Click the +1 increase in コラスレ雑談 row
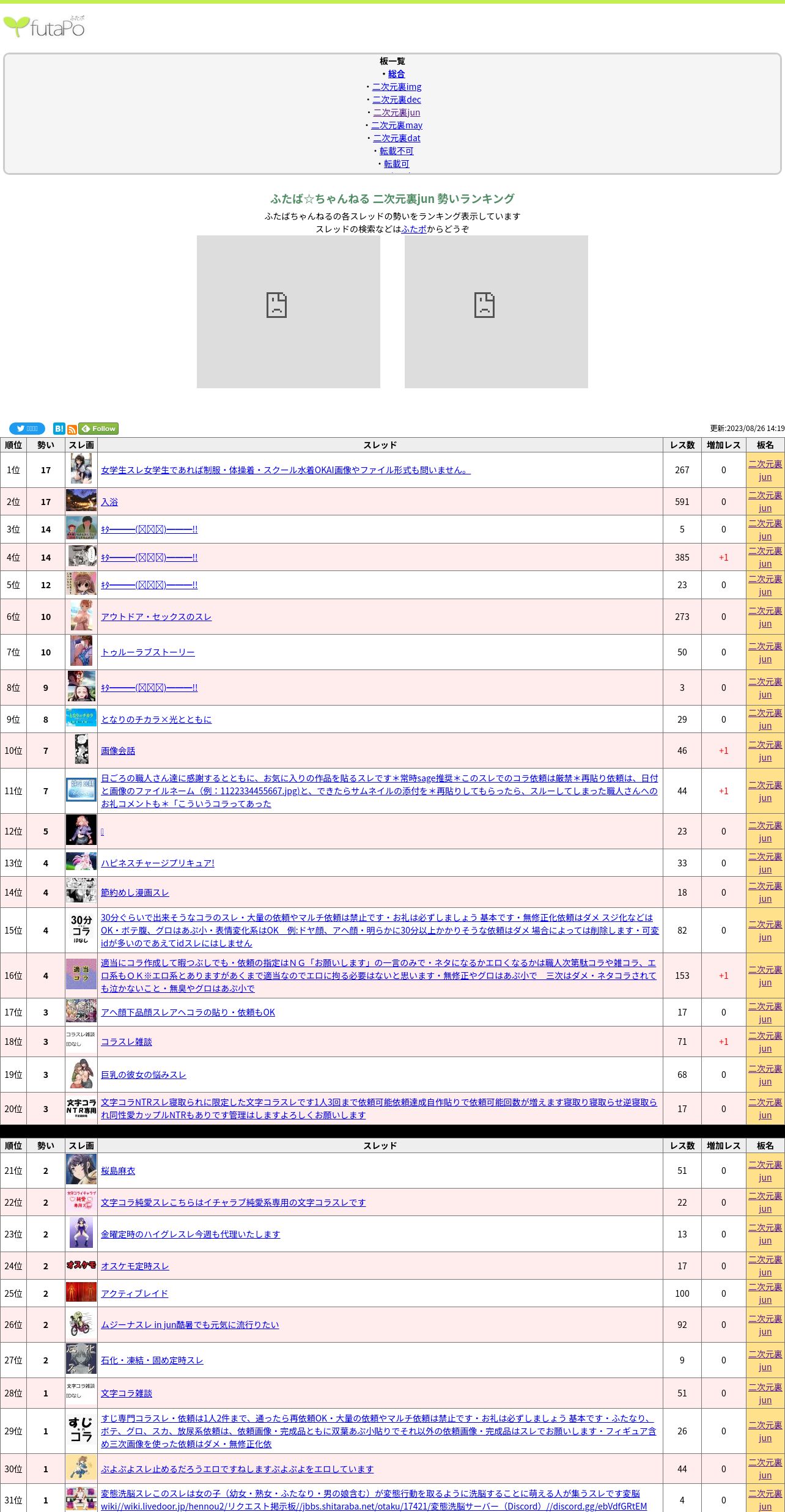 724,1042
